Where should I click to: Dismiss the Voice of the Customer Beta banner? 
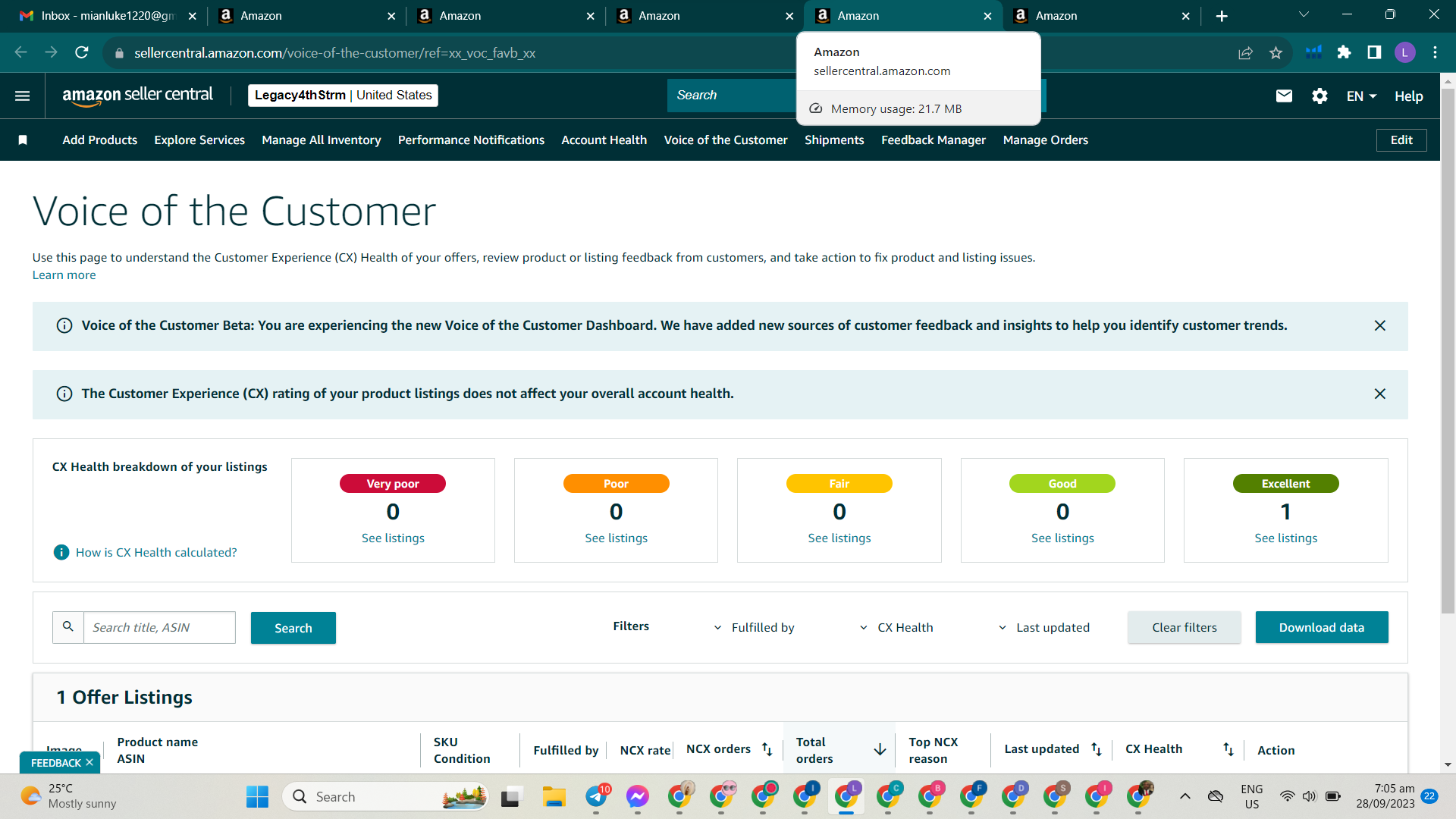pyautogui.click(x=1380, y=325)
